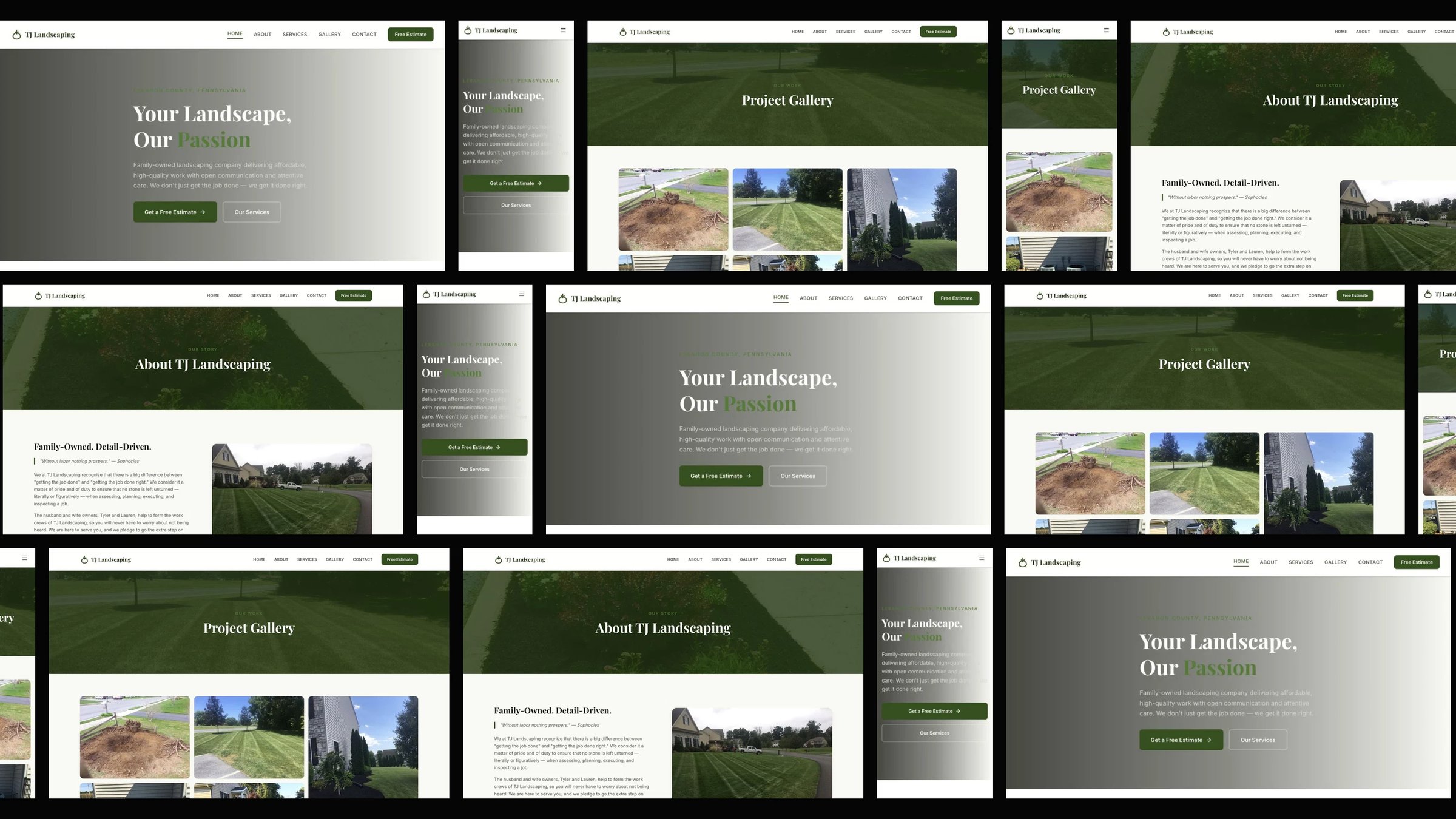Click TJ Landscaping logo icon in bottom-row desktop home mockup
This screenshot has width=1456, height=819.
click(1022, 562)
